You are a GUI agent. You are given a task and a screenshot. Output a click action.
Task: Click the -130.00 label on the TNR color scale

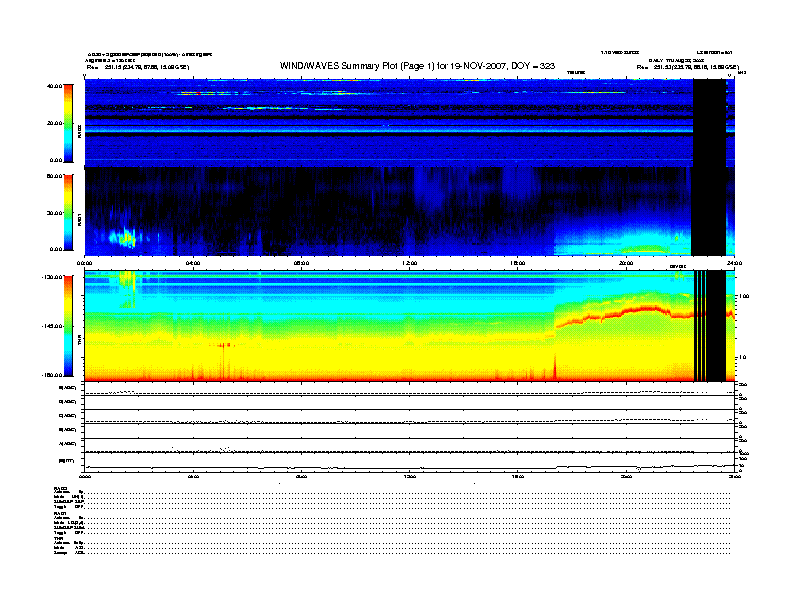[53, 277]
